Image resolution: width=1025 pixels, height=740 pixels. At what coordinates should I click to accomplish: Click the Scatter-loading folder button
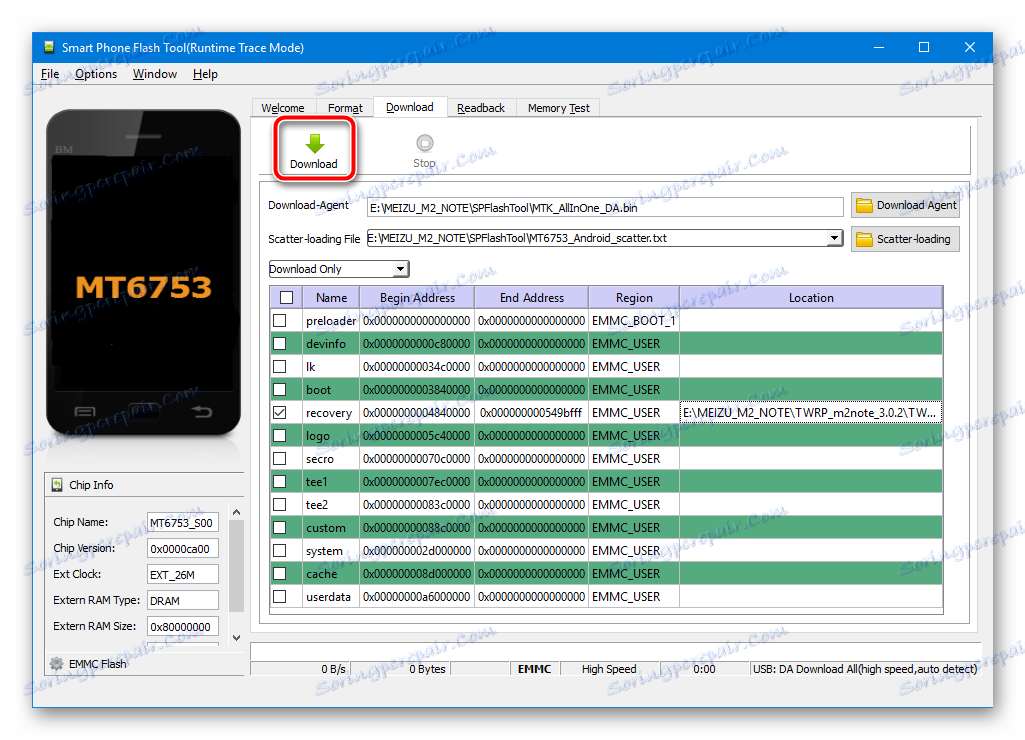(905, 239)
